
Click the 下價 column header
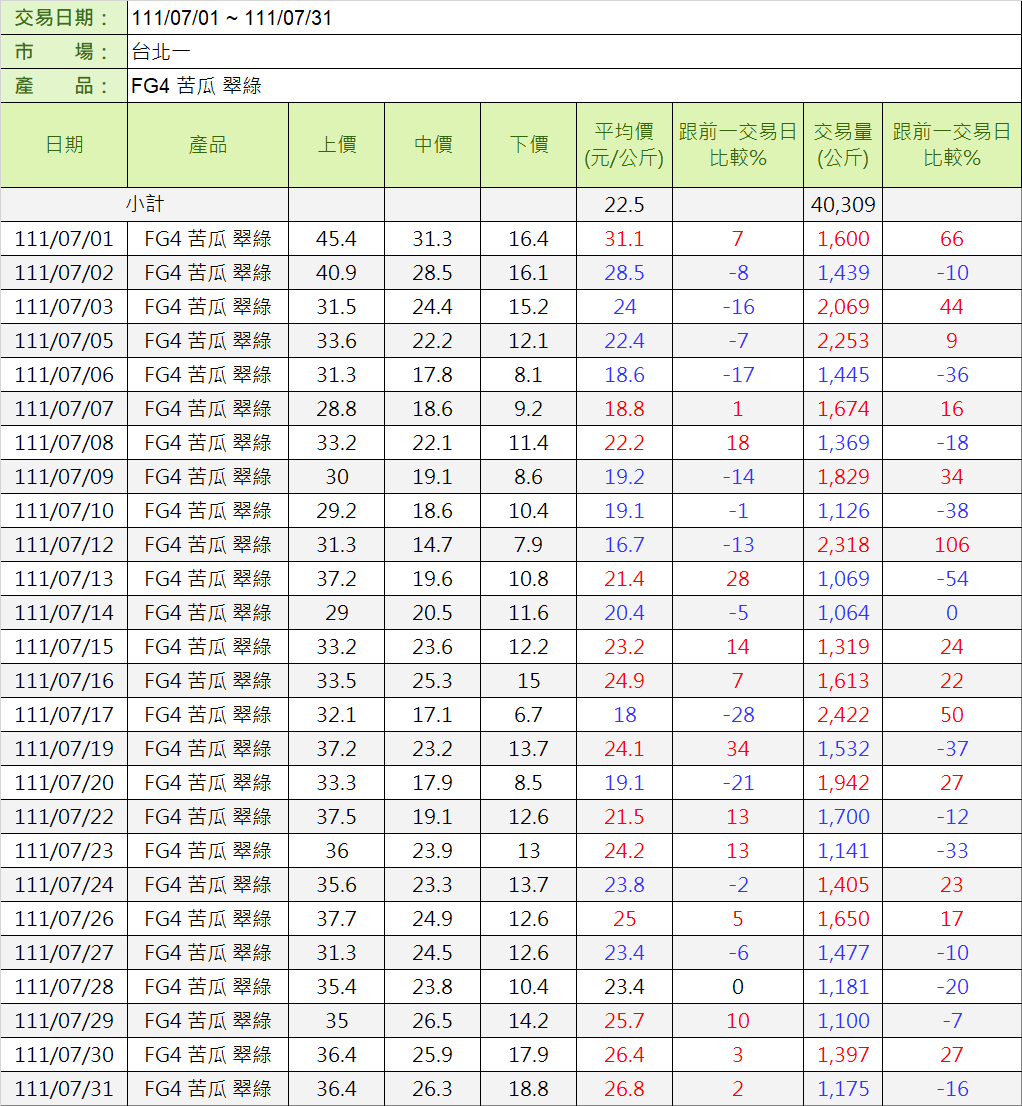coord(528,145)
